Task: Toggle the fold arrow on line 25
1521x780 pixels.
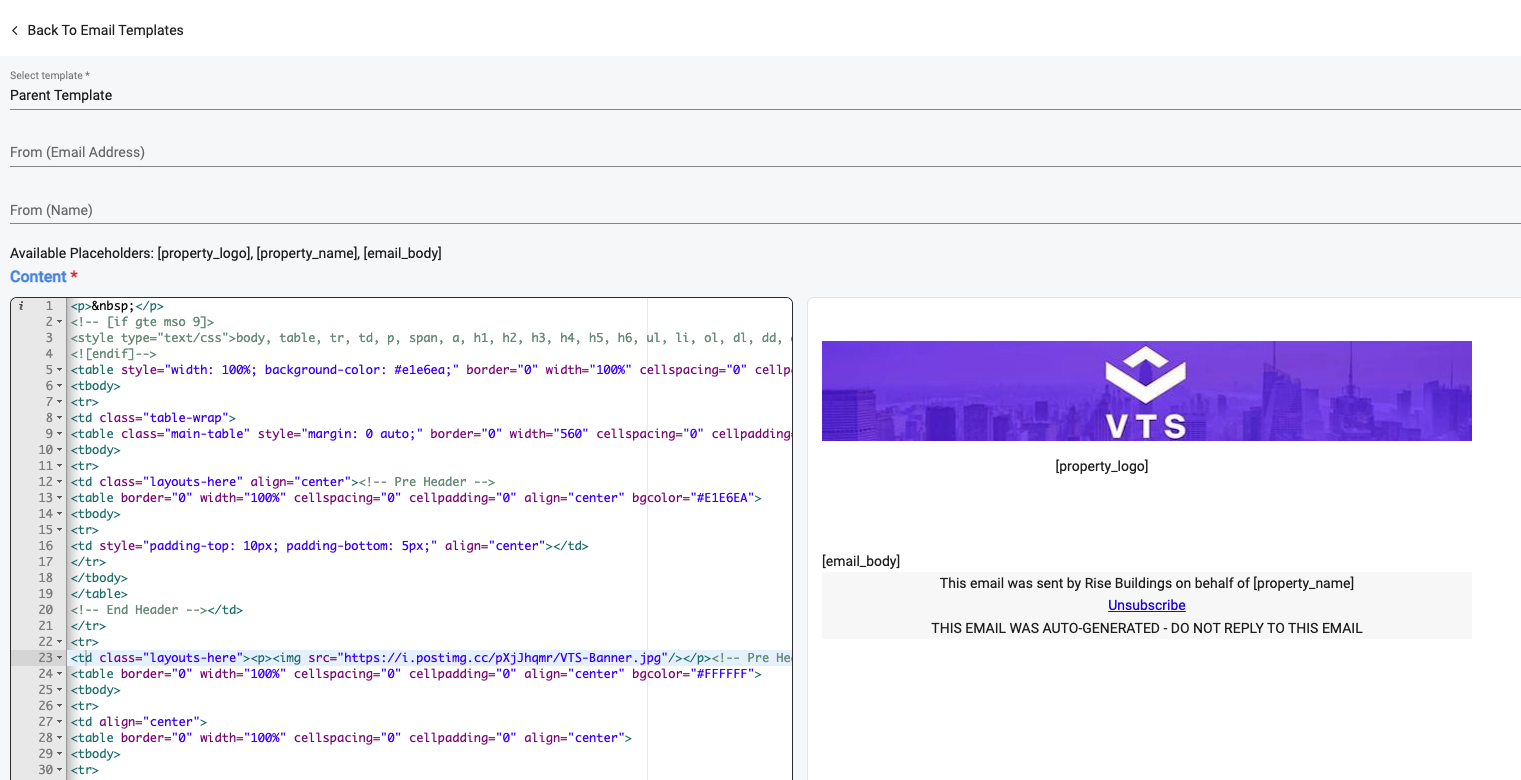Action: [60, 690]
